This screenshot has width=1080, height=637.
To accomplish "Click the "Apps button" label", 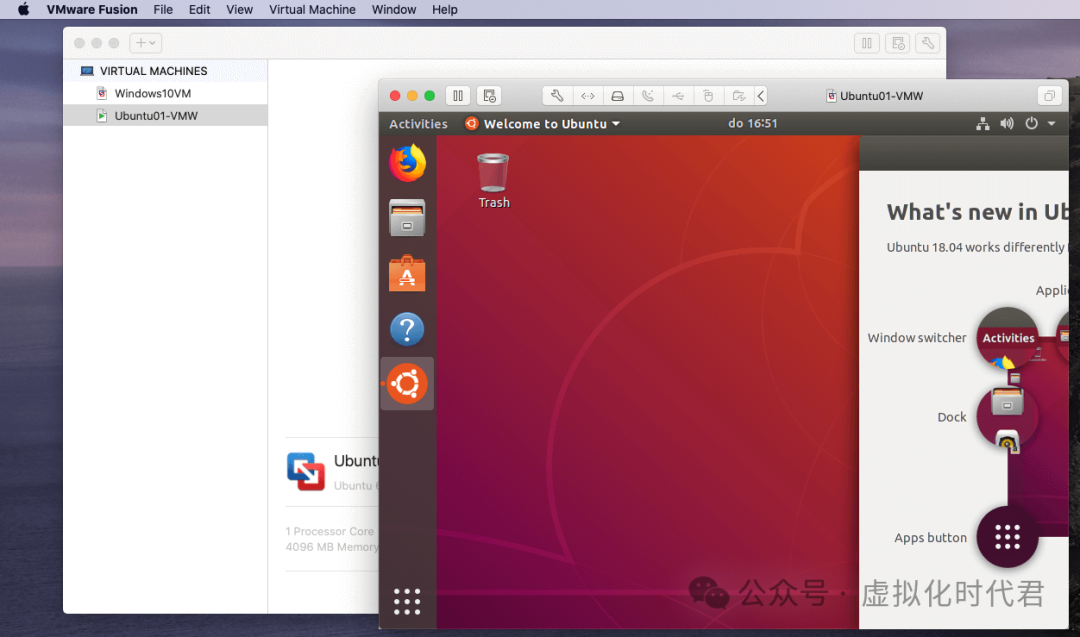I will [x=931, y=538].
